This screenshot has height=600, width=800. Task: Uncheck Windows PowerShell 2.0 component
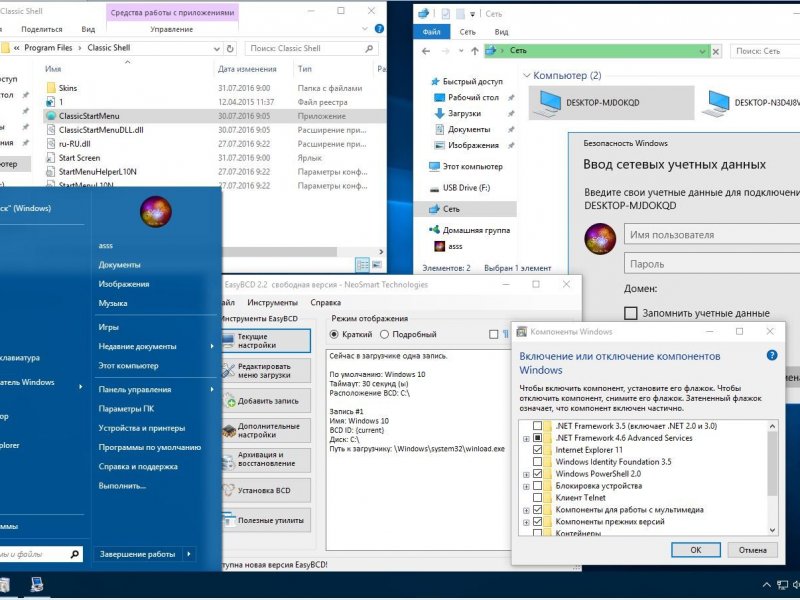pyautogui.click(x=537, y=473)
